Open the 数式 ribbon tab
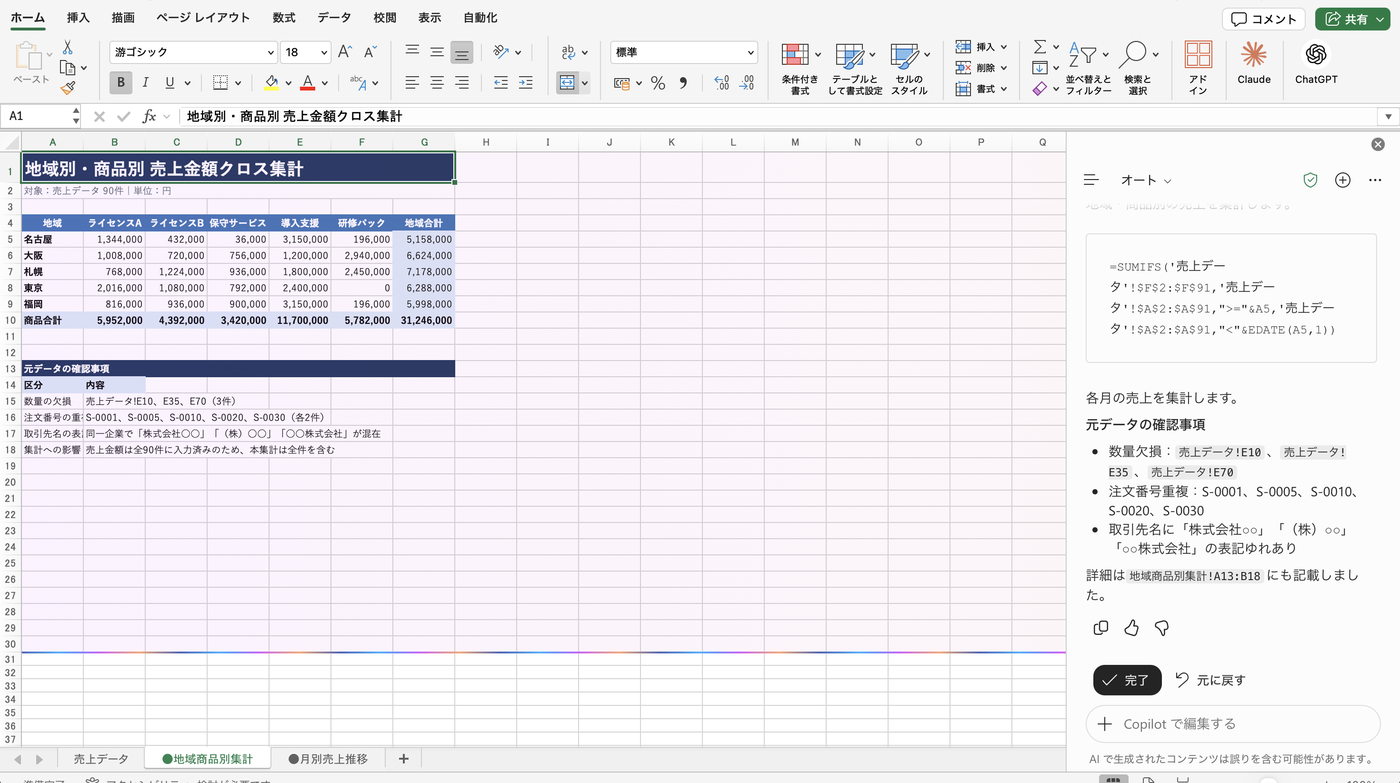 pyautogui.click(x=283, y=18)
